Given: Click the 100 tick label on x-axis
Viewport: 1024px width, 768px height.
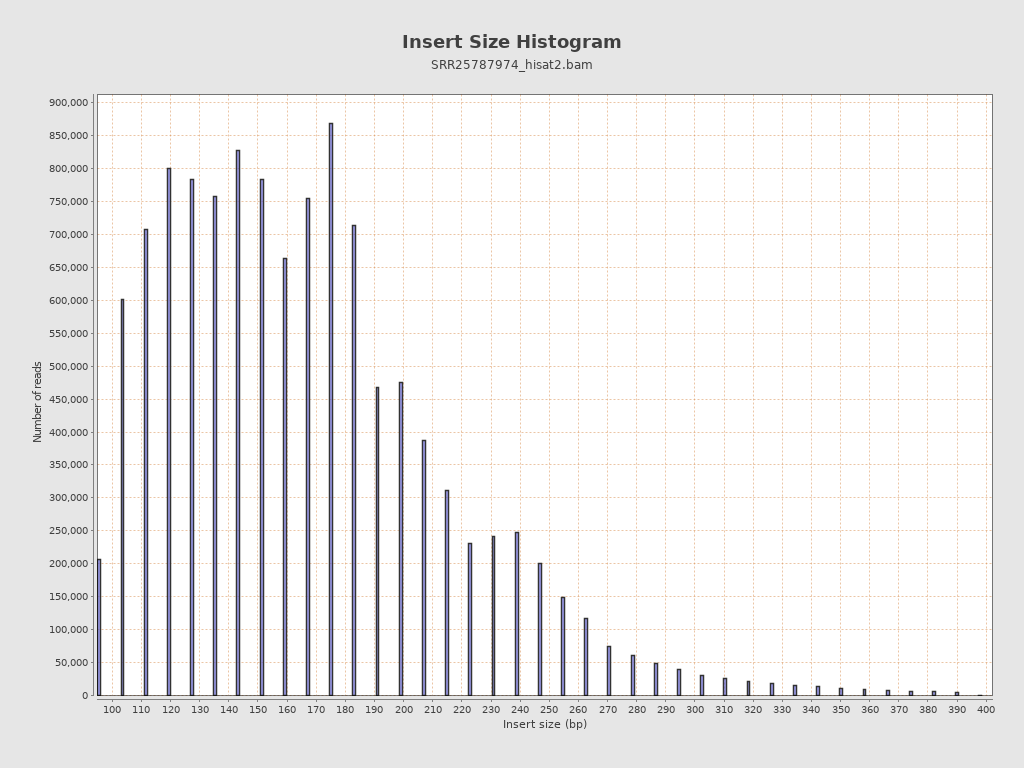Looking at the screenshot, I should pos(112,710).
